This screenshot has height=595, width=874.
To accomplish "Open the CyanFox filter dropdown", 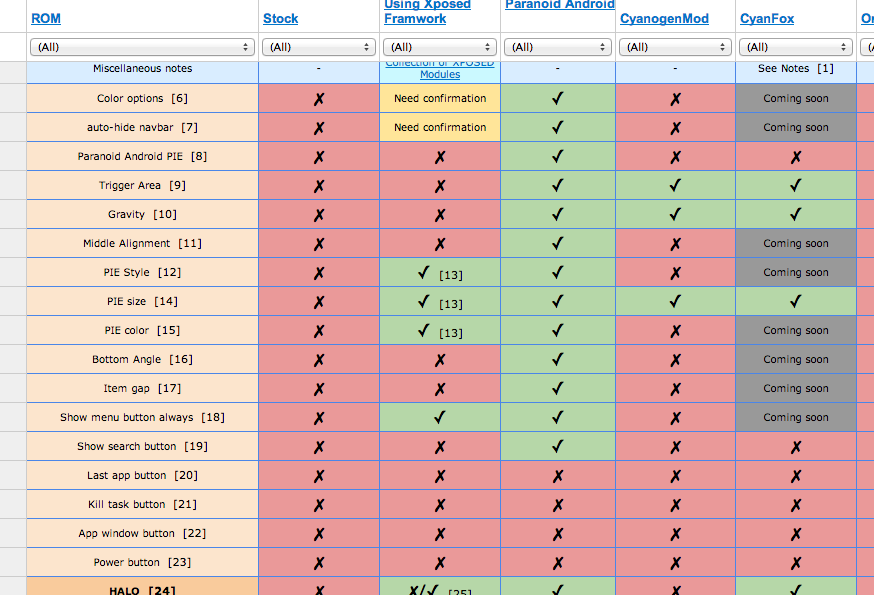I will (x=796, y=47).
